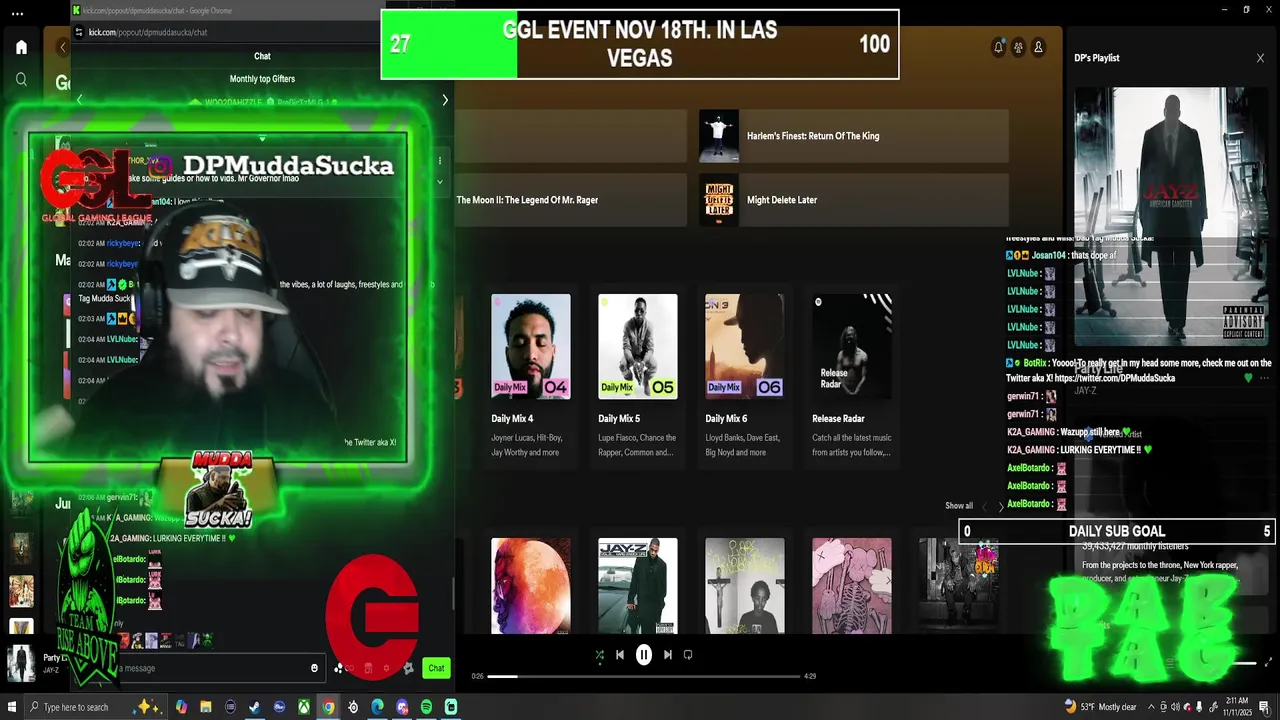Go back with Spotify's back arrow
Viewport: 1280px width, 720px height.
tap(63, 47)
